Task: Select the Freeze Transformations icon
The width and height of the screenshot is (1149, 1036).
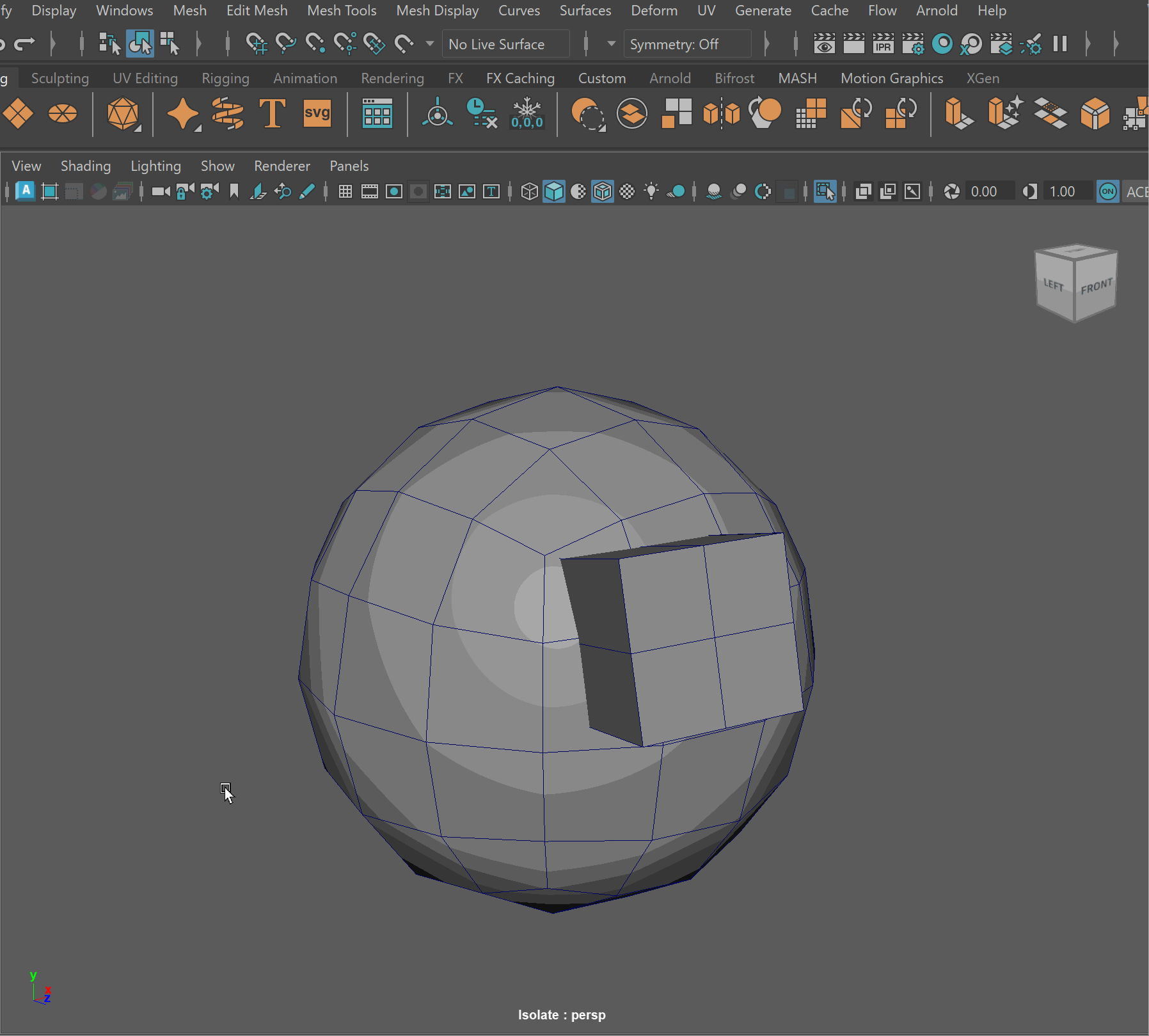Action: pos(527,115)
